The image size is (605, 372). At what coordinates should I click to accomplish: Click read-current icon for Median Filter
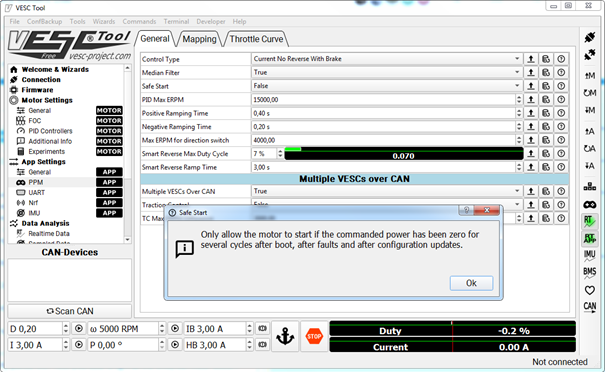click(531, 72)
